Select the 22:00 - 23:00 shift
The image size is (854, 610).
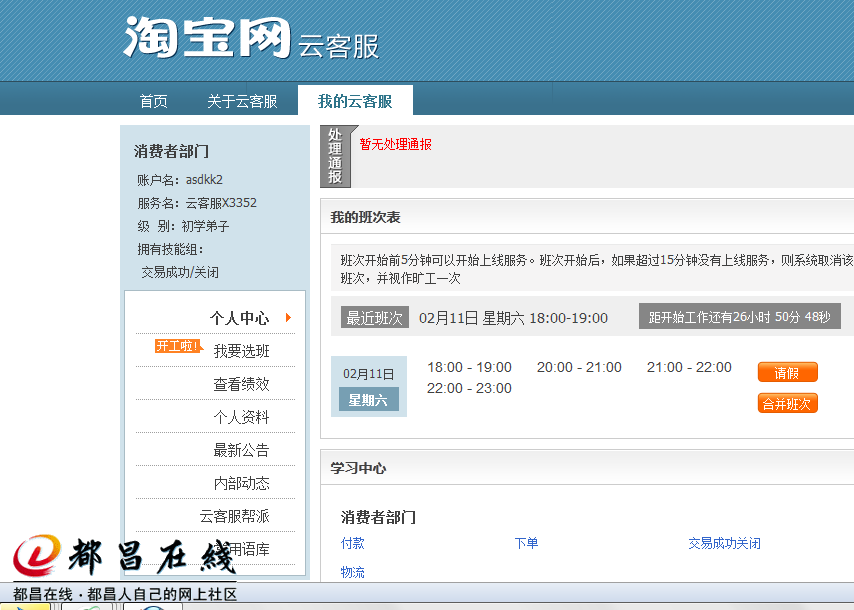click(469, 388)
